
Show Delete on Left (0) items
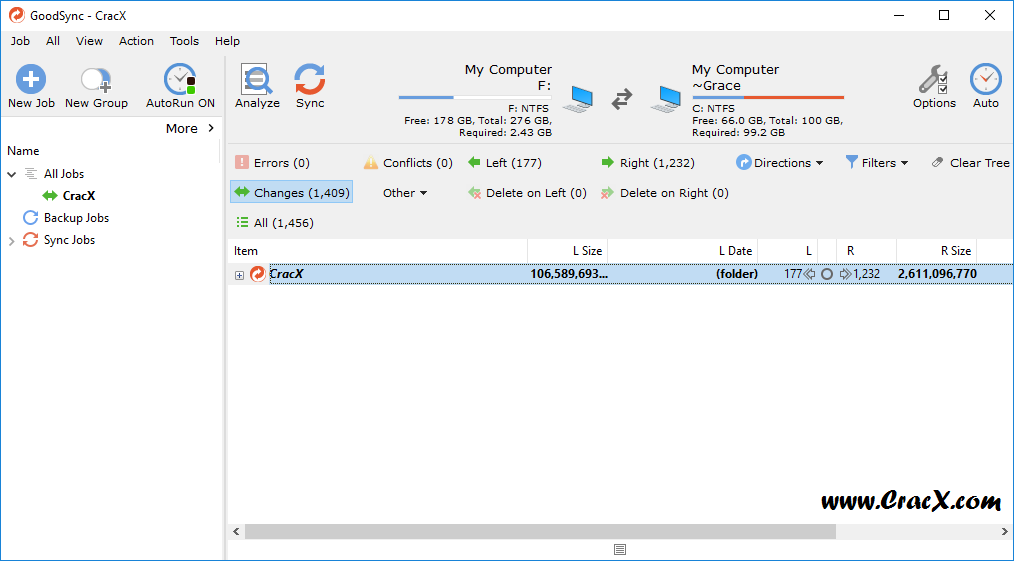[527, 193]
